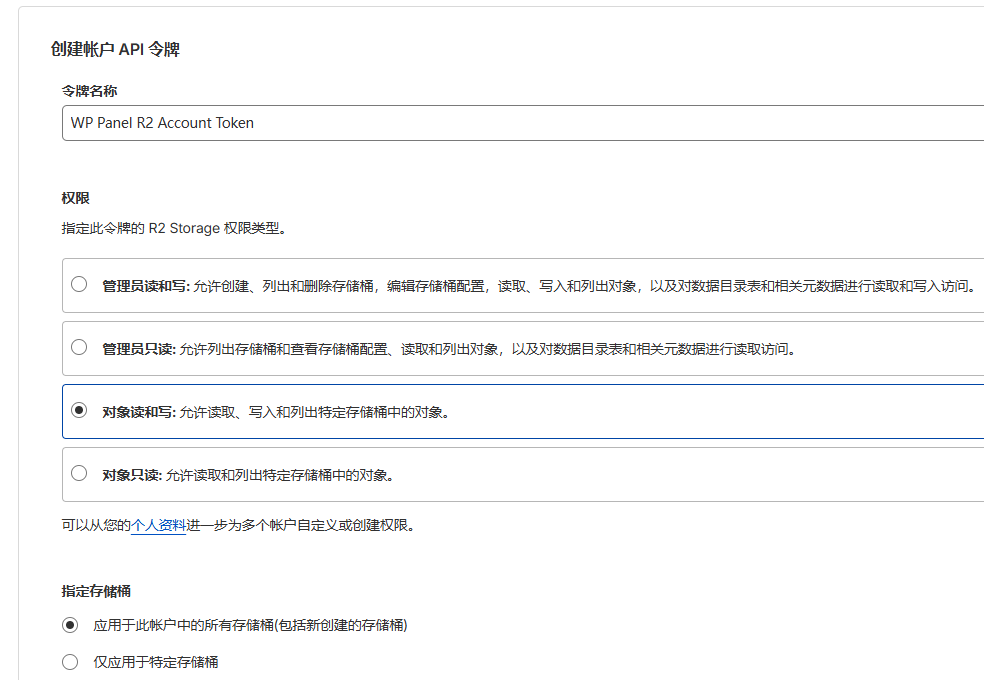
Task: Select 管理员读和写 permission radio button
Action: pos(79,284)
